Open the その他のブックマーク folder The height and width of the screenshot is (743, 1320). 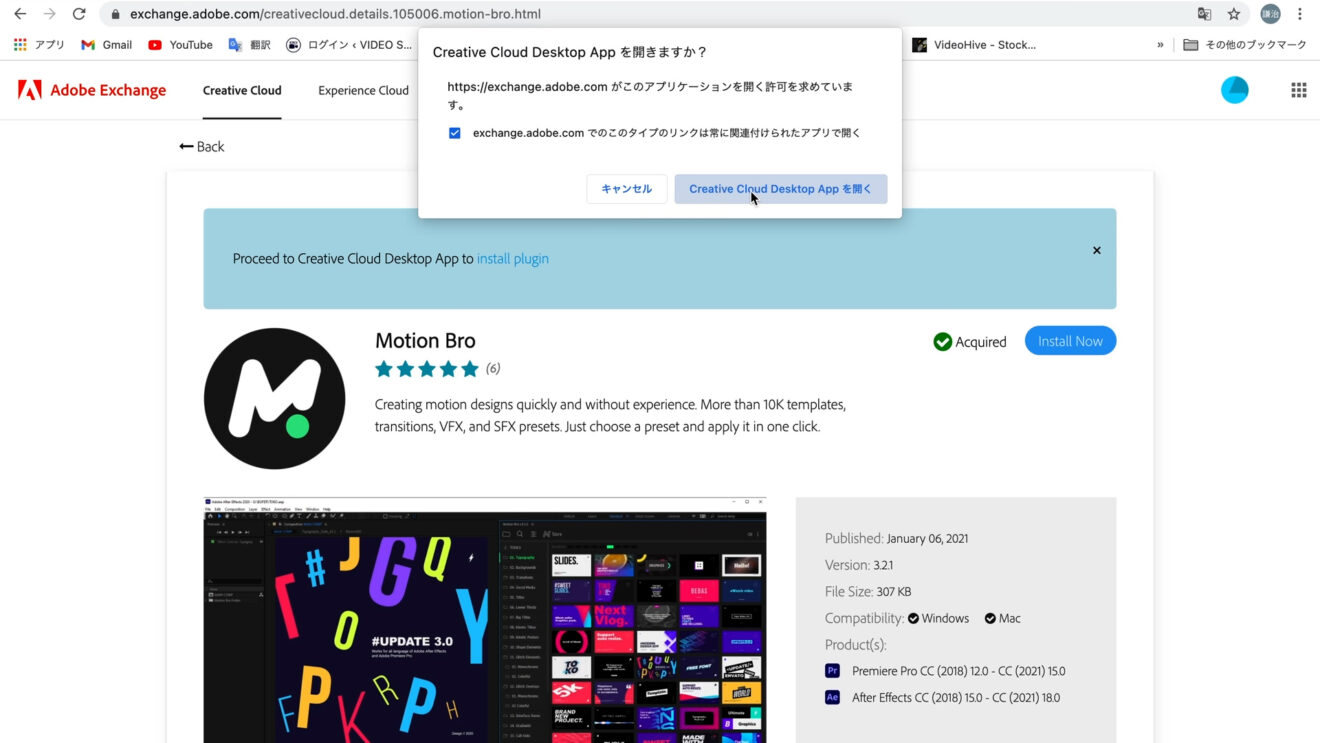[1245, 44]
